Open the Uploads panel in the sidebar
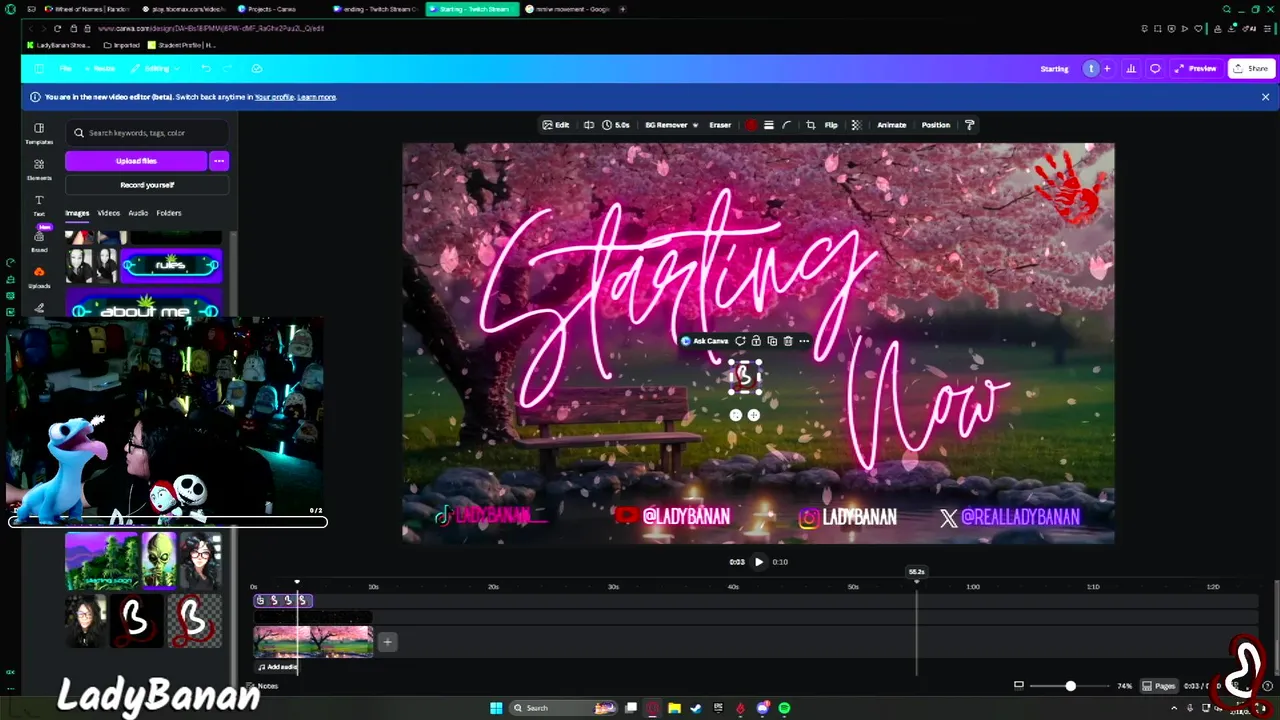This screenshot has height=720, width=1280. [39, 277]
